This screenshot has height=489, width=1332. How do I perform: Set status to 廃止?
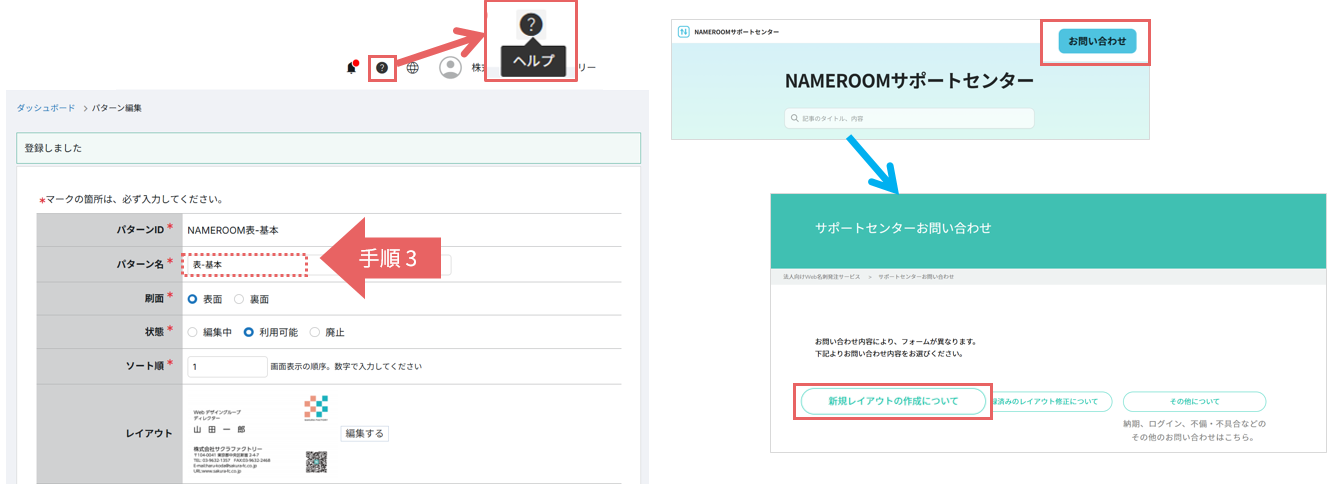(x=316, y=332)
